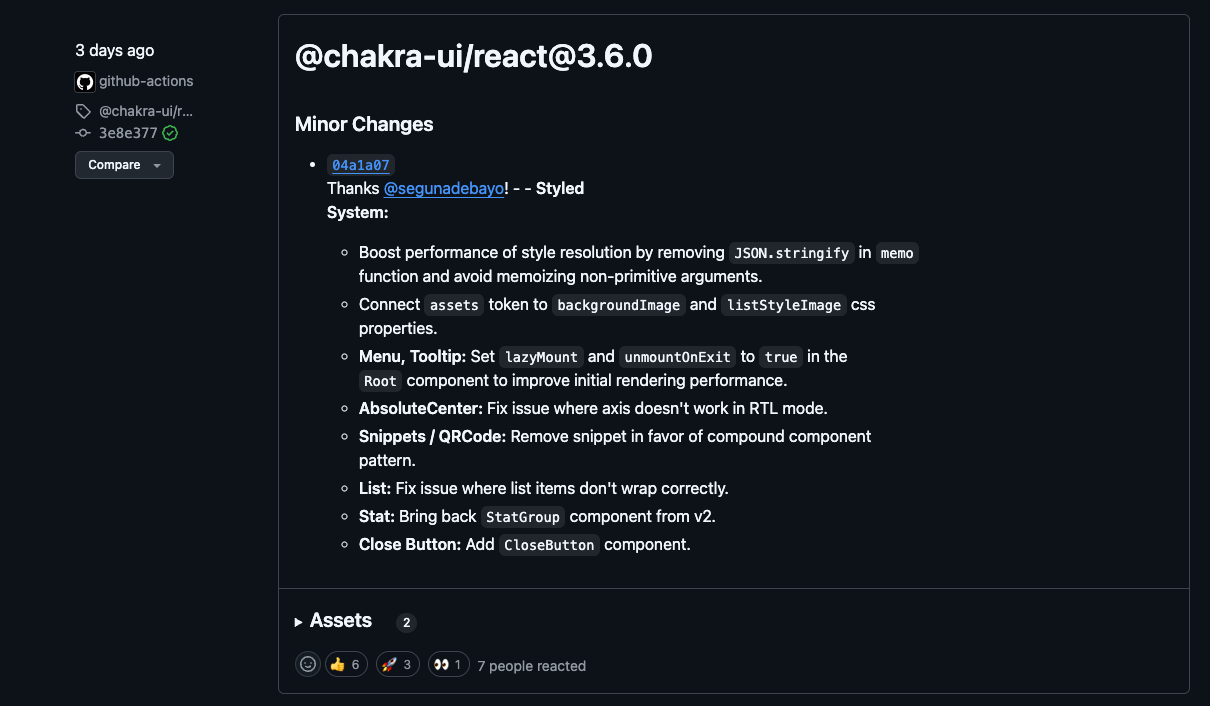Expand the Assets section
The width and height of the screenshot is (1210, 706).
click(340, 621)
